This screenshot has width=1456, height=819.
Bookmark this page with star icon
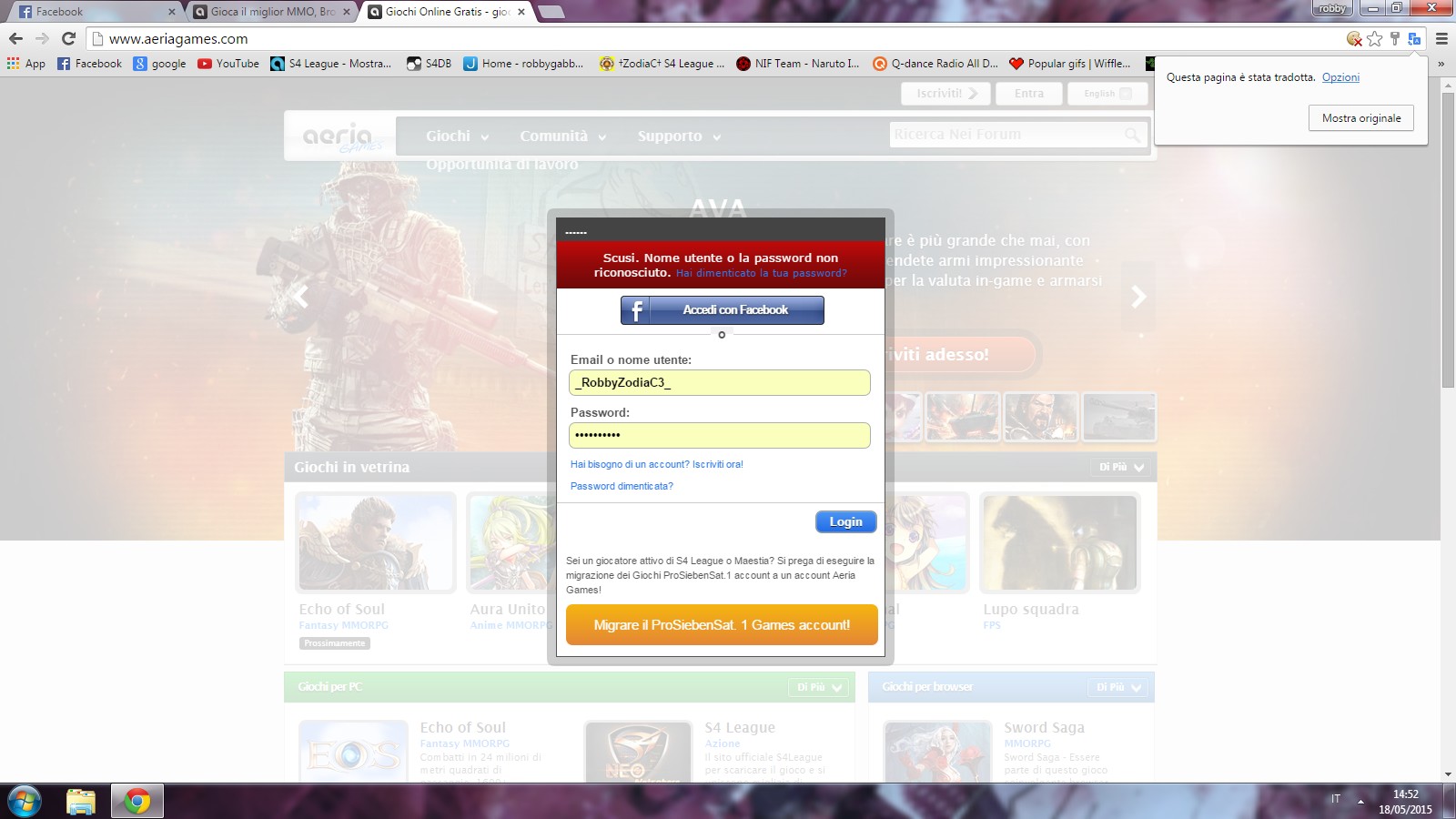[x=1375, y=38]
